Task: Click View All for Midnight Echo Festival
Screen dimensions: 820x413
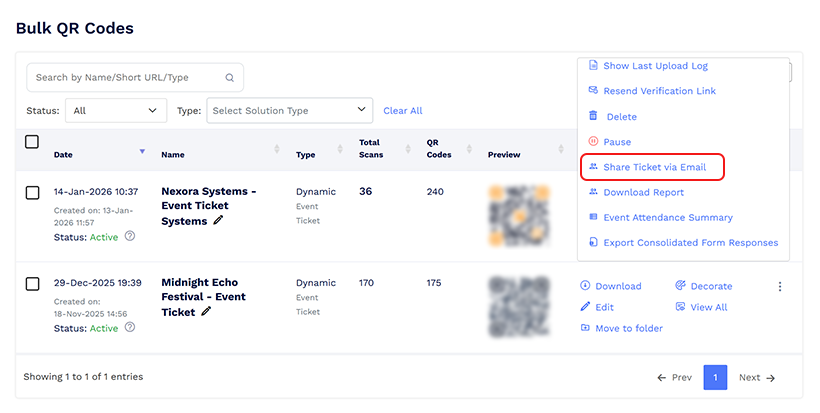Action: pos(701,307)
